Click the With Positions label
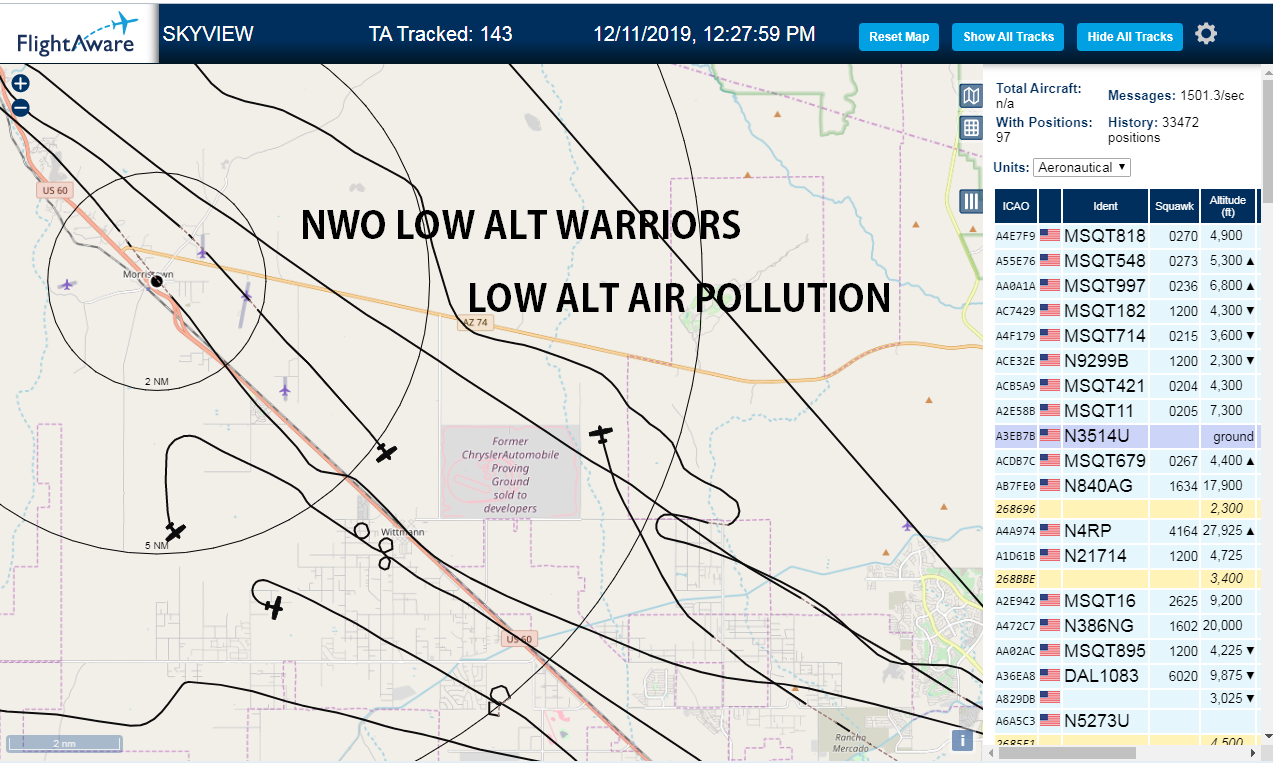Image resolution: width=1273 pixels, height=763 pixels. point(1044,122)
